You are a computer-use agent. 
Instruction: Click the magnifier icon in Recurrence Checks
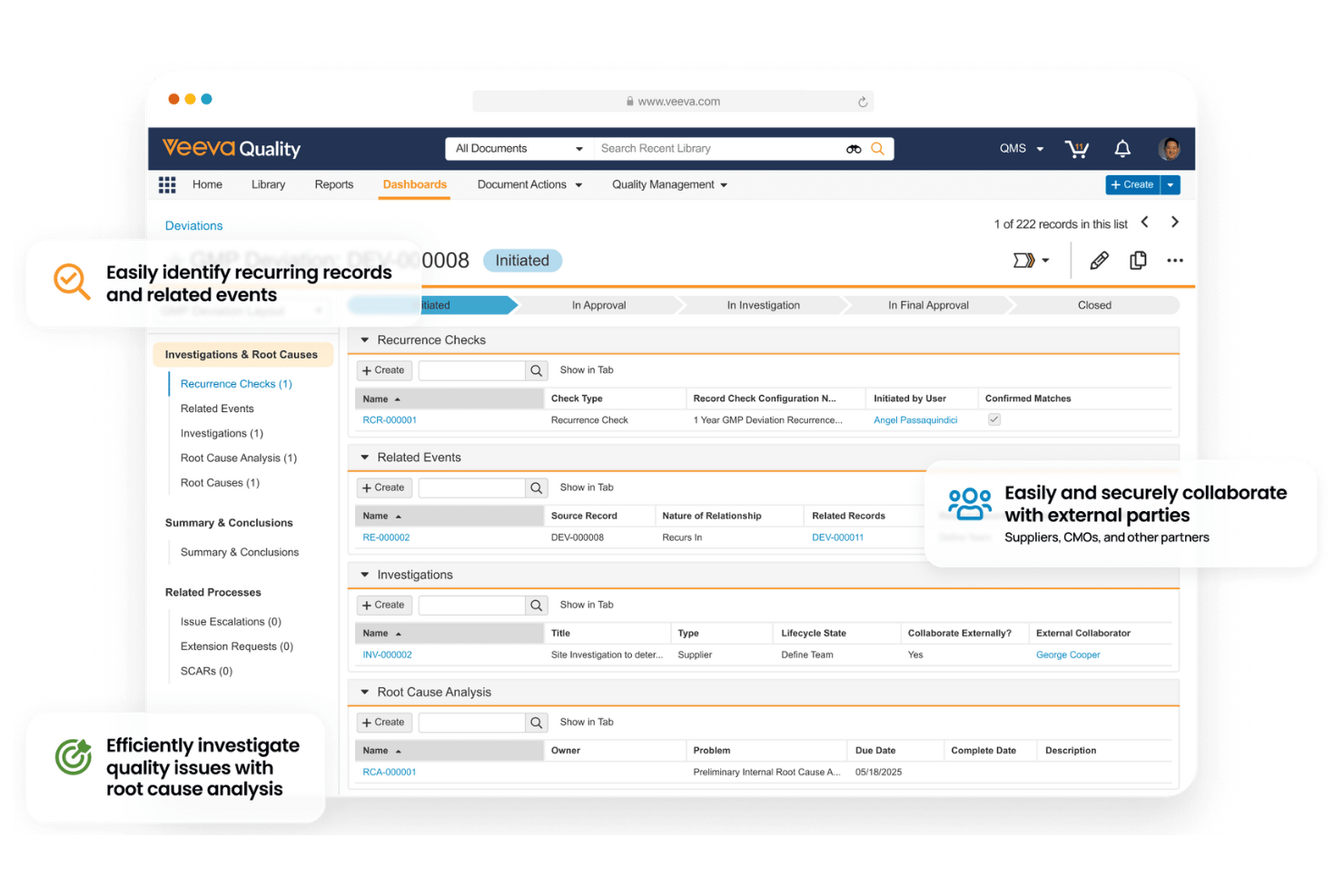coord(536,370)
